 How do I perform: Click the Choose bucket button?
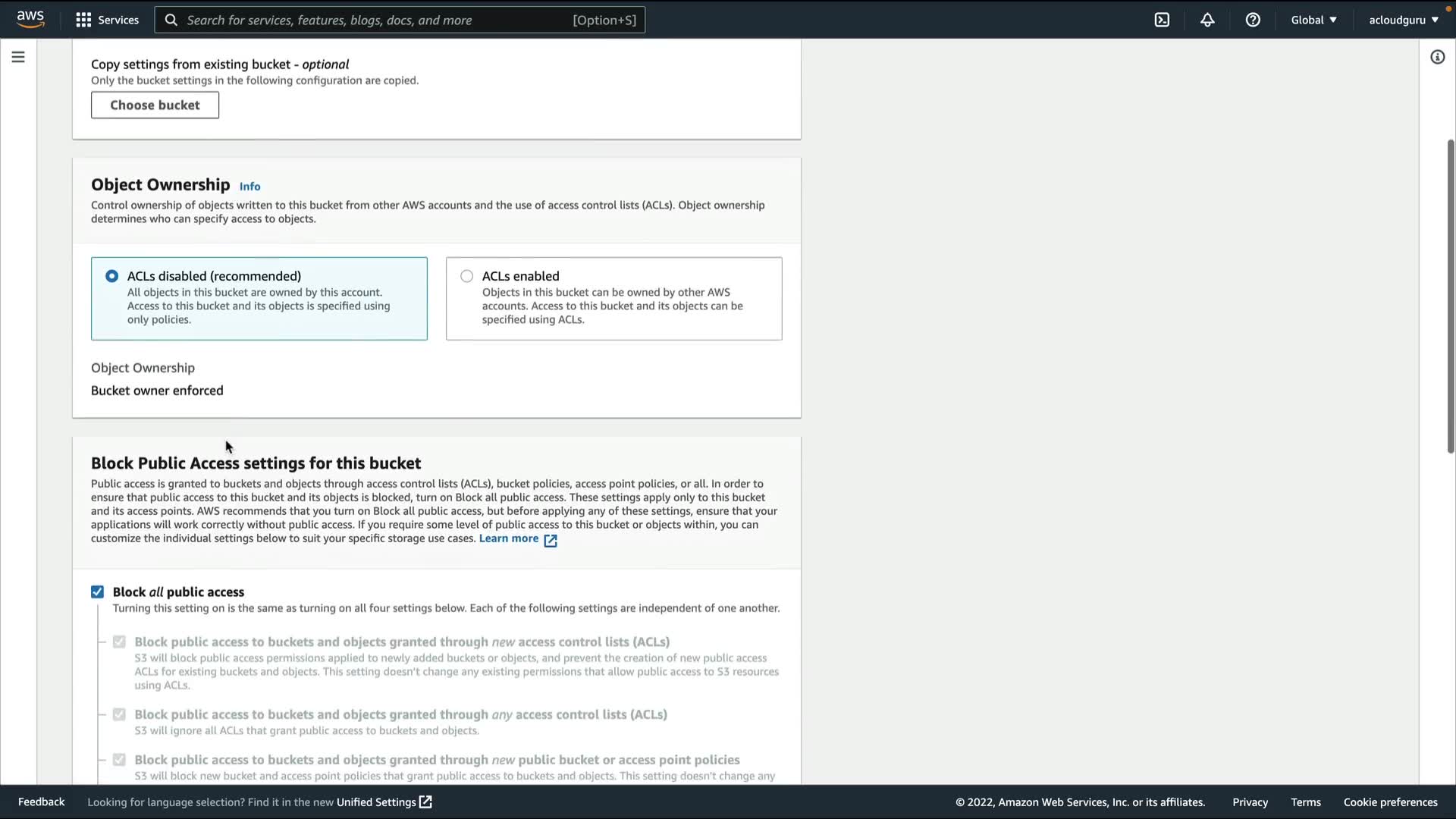pyautogui.click(x=155, y=105)
